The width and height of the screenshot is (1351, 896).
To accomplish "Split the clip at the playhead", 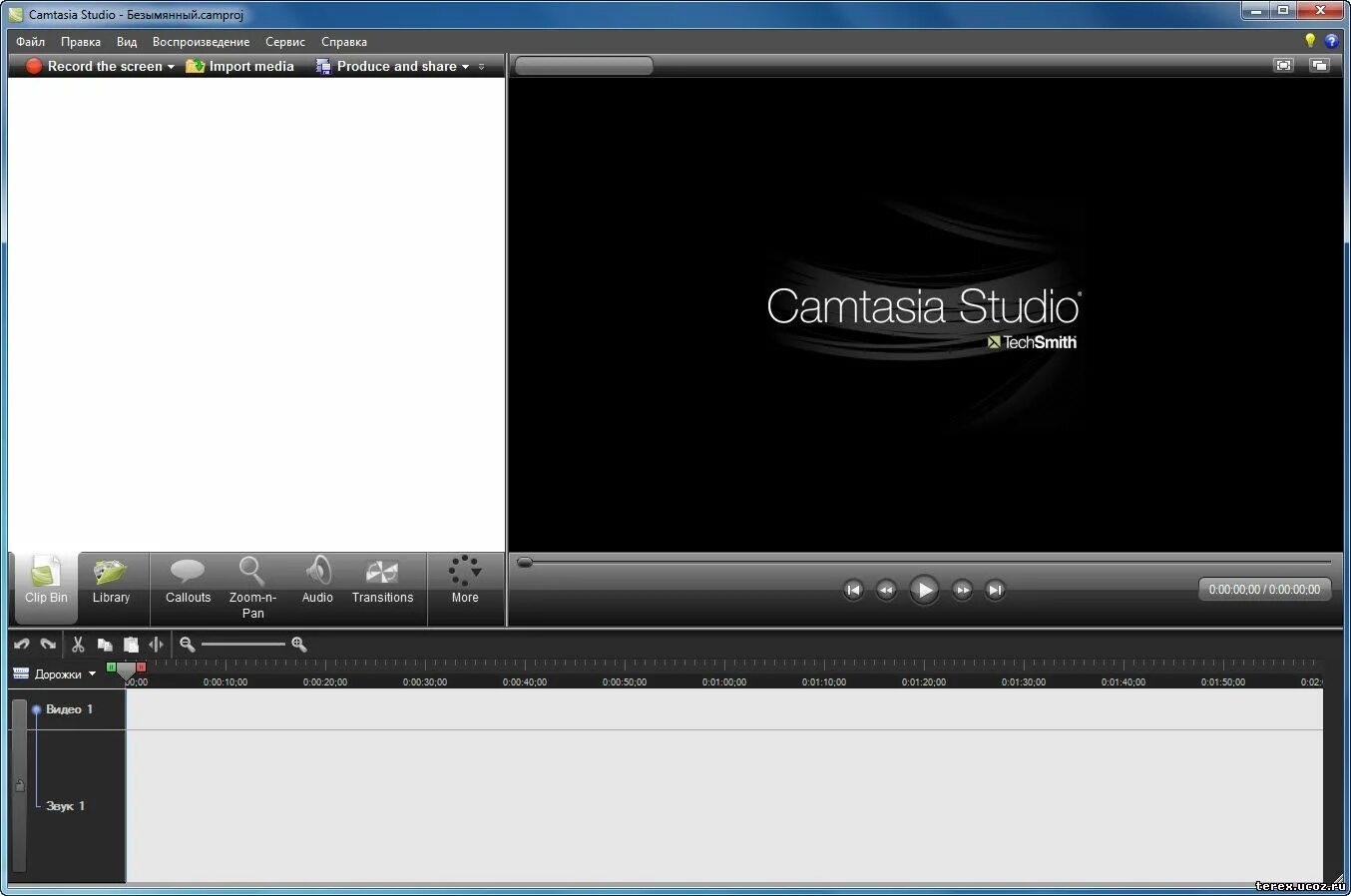I will pos(156,645).
